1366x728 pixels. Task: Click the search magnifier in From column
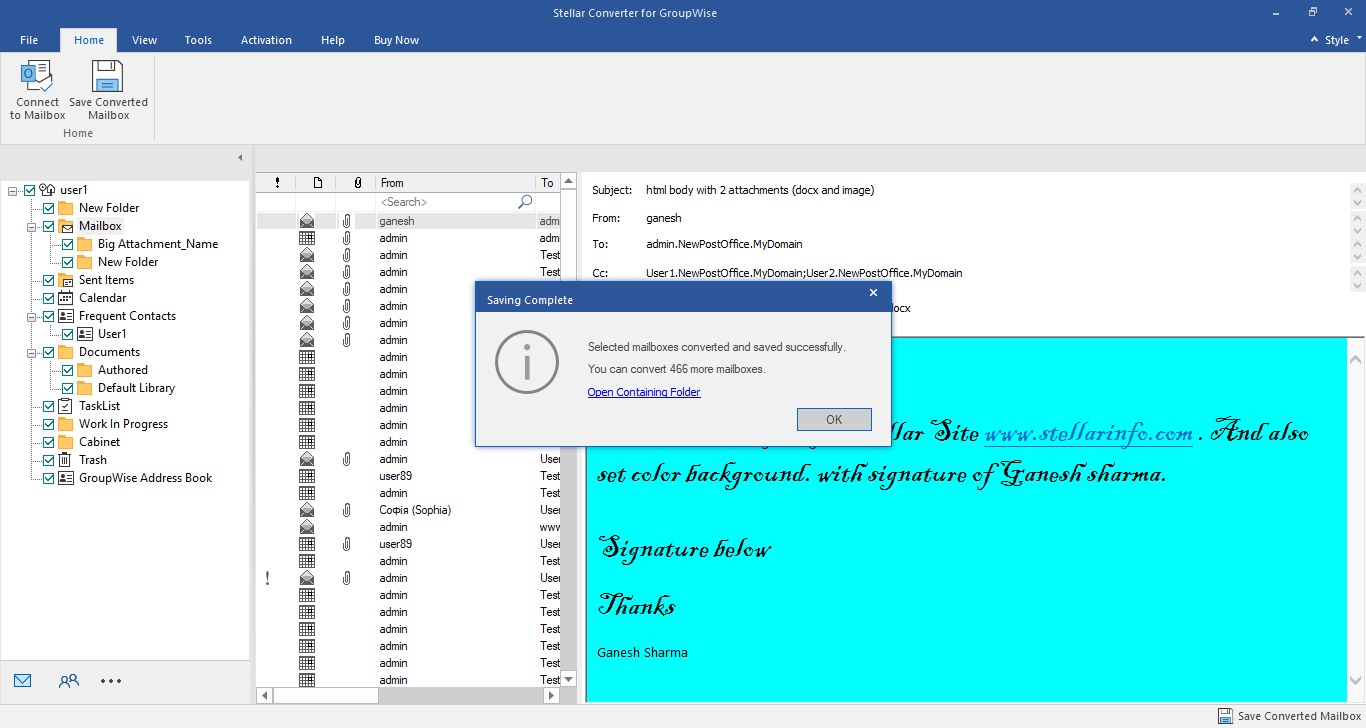click(525, 202)
